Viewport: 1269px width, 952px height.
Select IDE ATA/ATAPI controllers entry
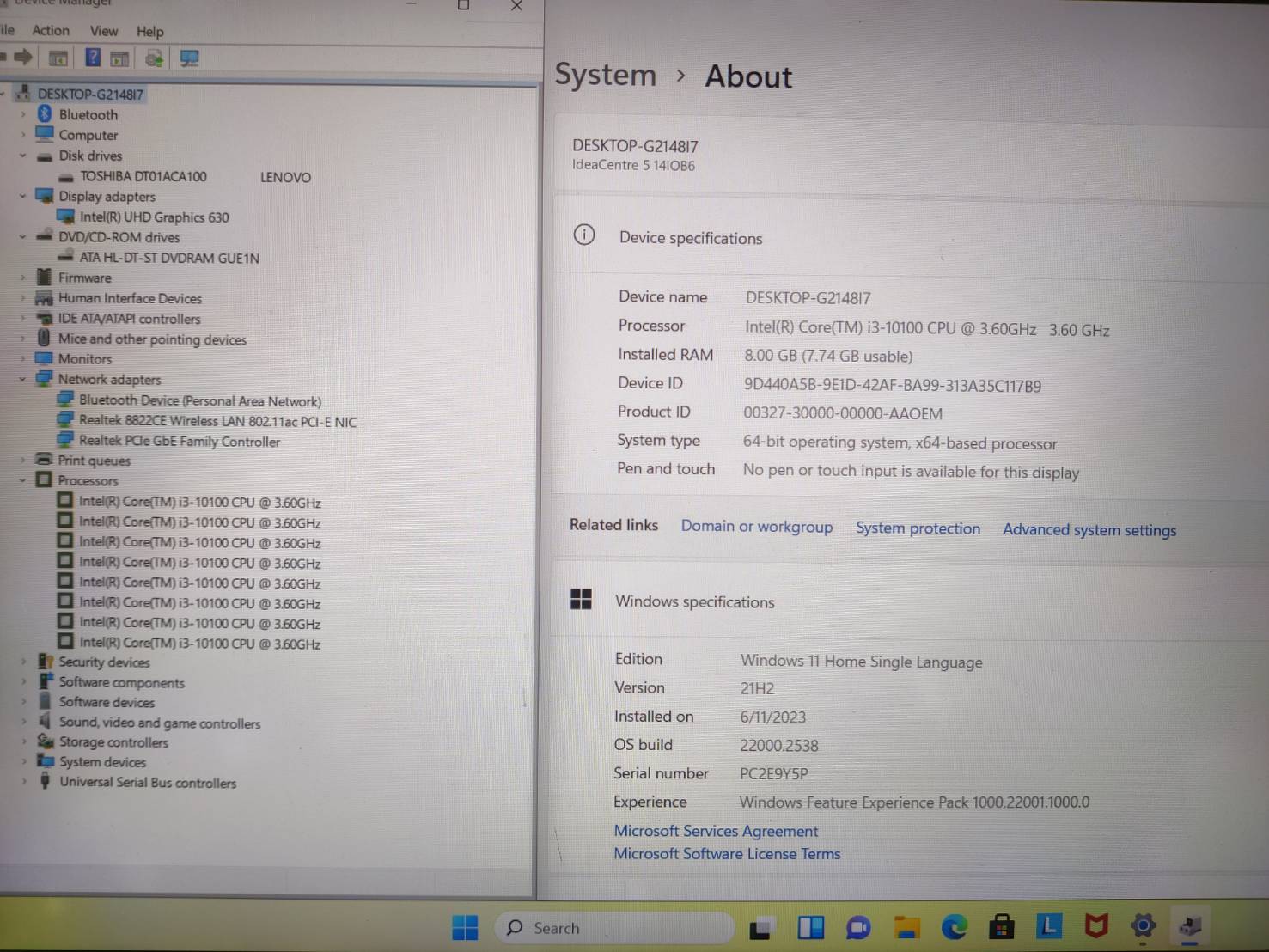(129, 319)
